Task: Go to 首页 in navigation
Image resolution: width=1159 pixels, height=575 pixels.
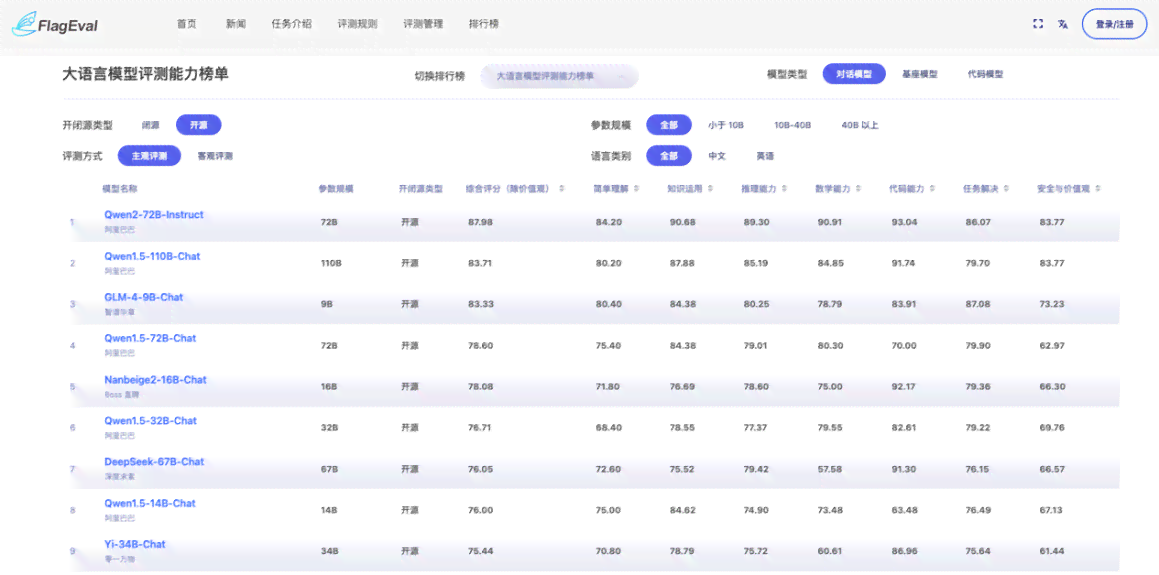Action: pos(186,24)
